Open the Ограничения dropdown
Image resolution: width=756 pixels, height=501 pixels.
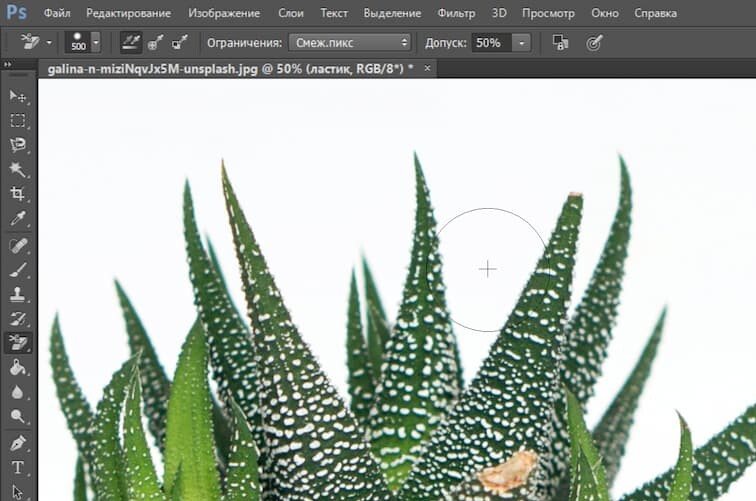(350, 43)
